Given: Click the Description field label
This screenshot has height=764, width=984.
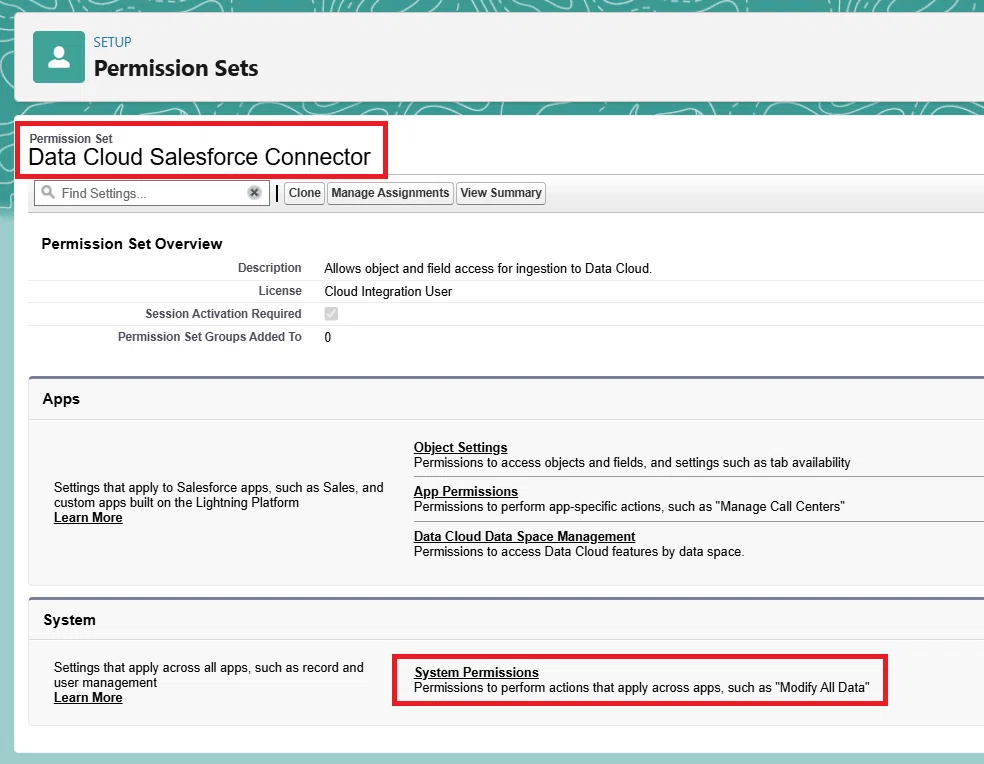Looking at the screenshot, I should coord(269,268).
